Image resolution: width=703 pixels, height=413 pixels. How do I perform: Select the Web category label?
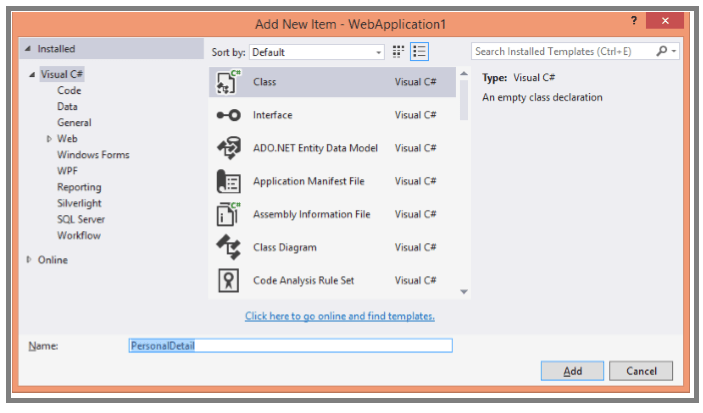67,139
